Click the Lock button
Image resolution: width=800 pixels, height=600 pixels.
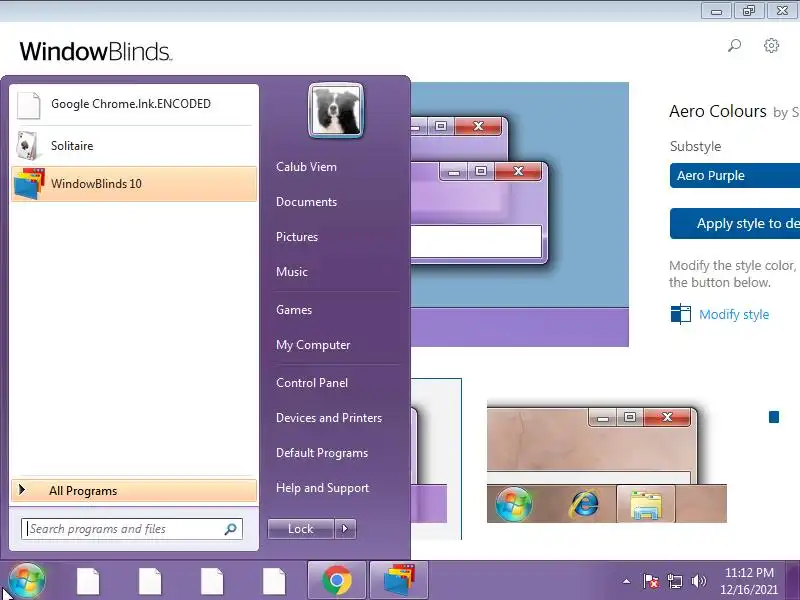pyautogui.click(x=301, y=529)
